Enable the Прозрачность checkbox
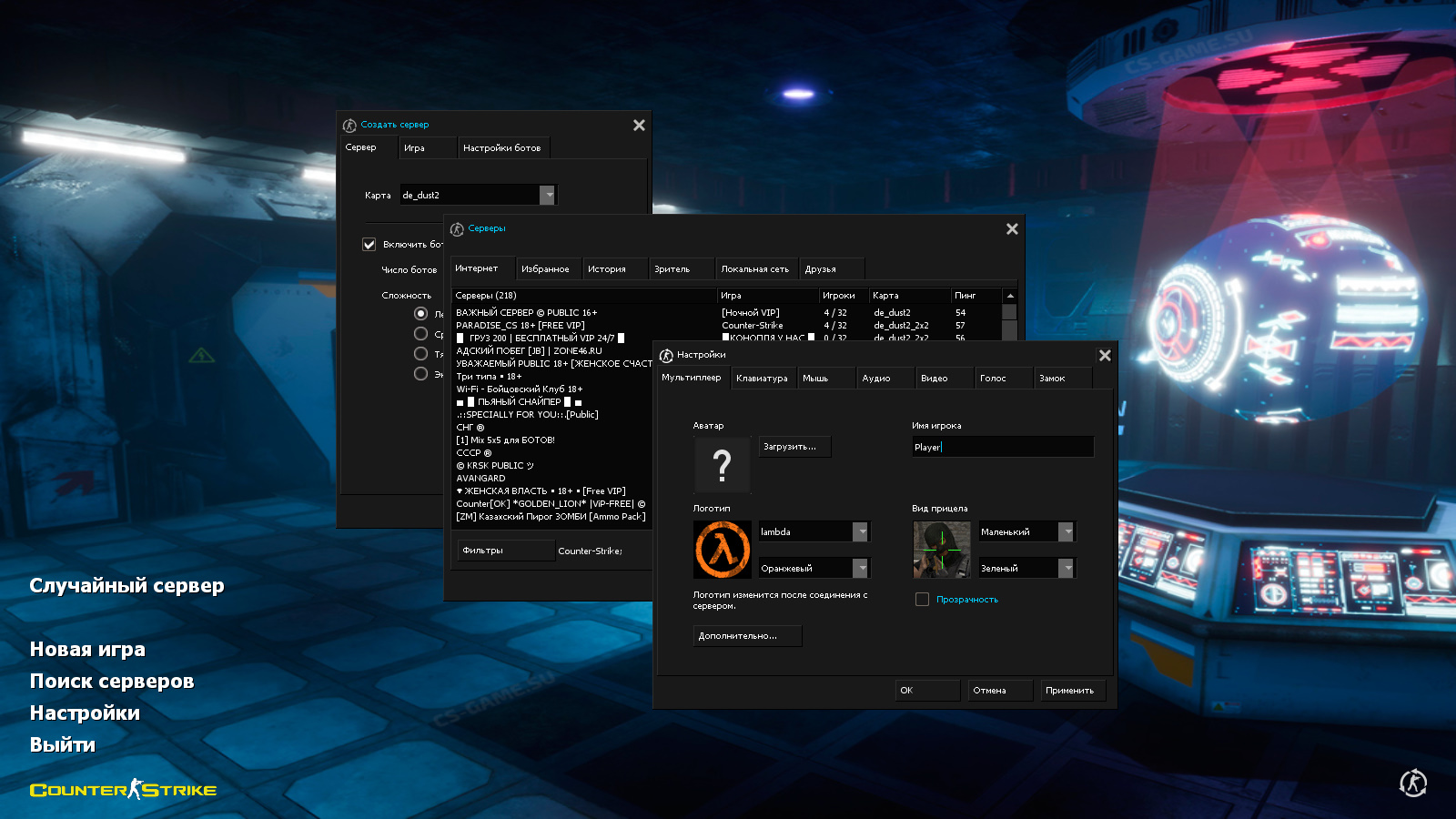 (922, 600)
